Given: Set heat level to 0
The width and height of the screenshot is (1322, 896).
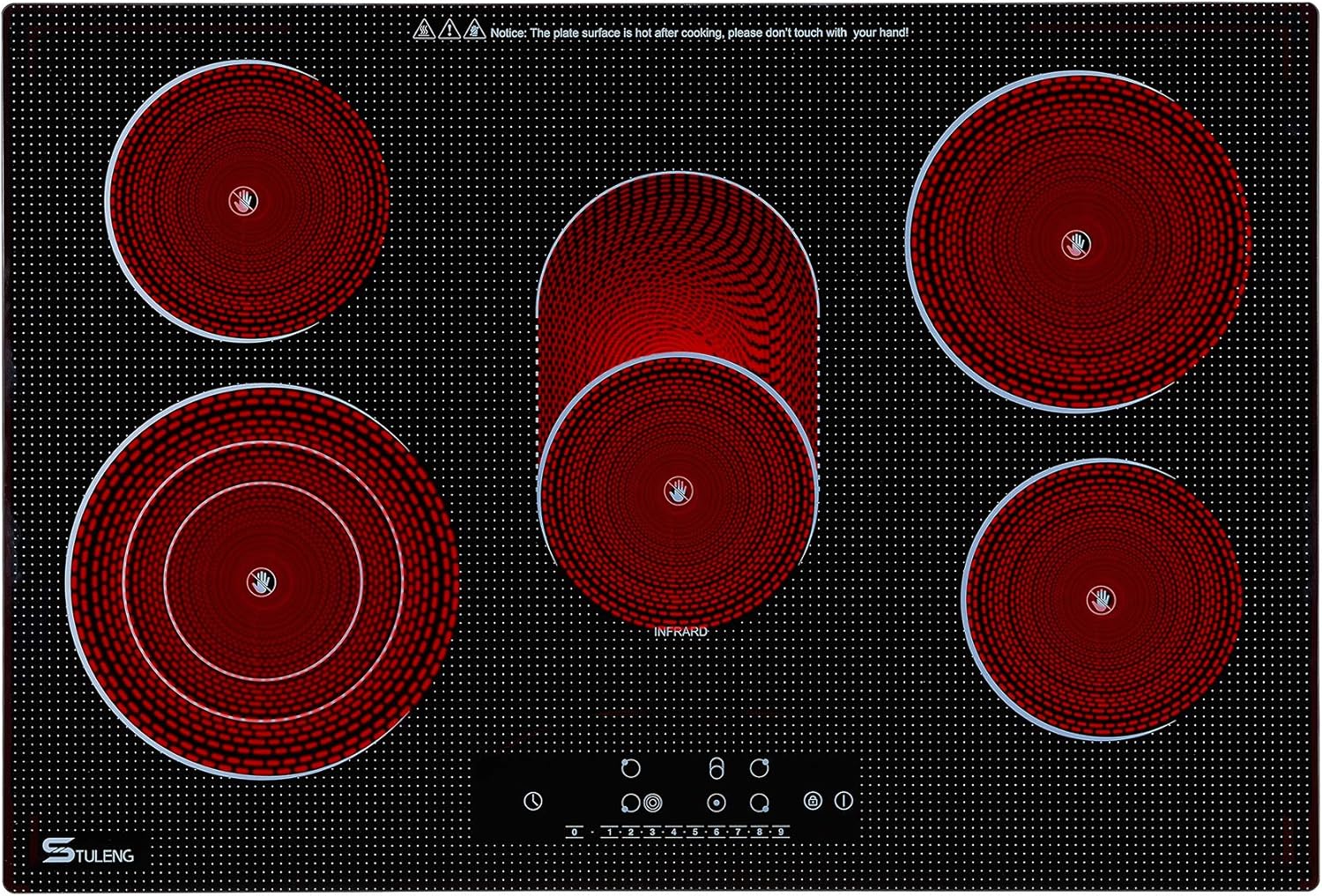Looking at the screenshot, I should 575,832.
